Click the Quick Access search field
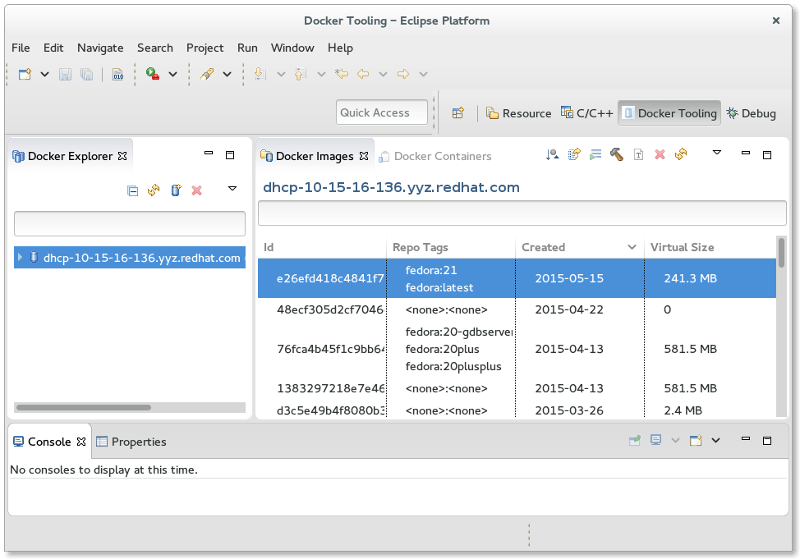Screen dimensions: 800x559 pyautogui.click(x=382, y=112)
